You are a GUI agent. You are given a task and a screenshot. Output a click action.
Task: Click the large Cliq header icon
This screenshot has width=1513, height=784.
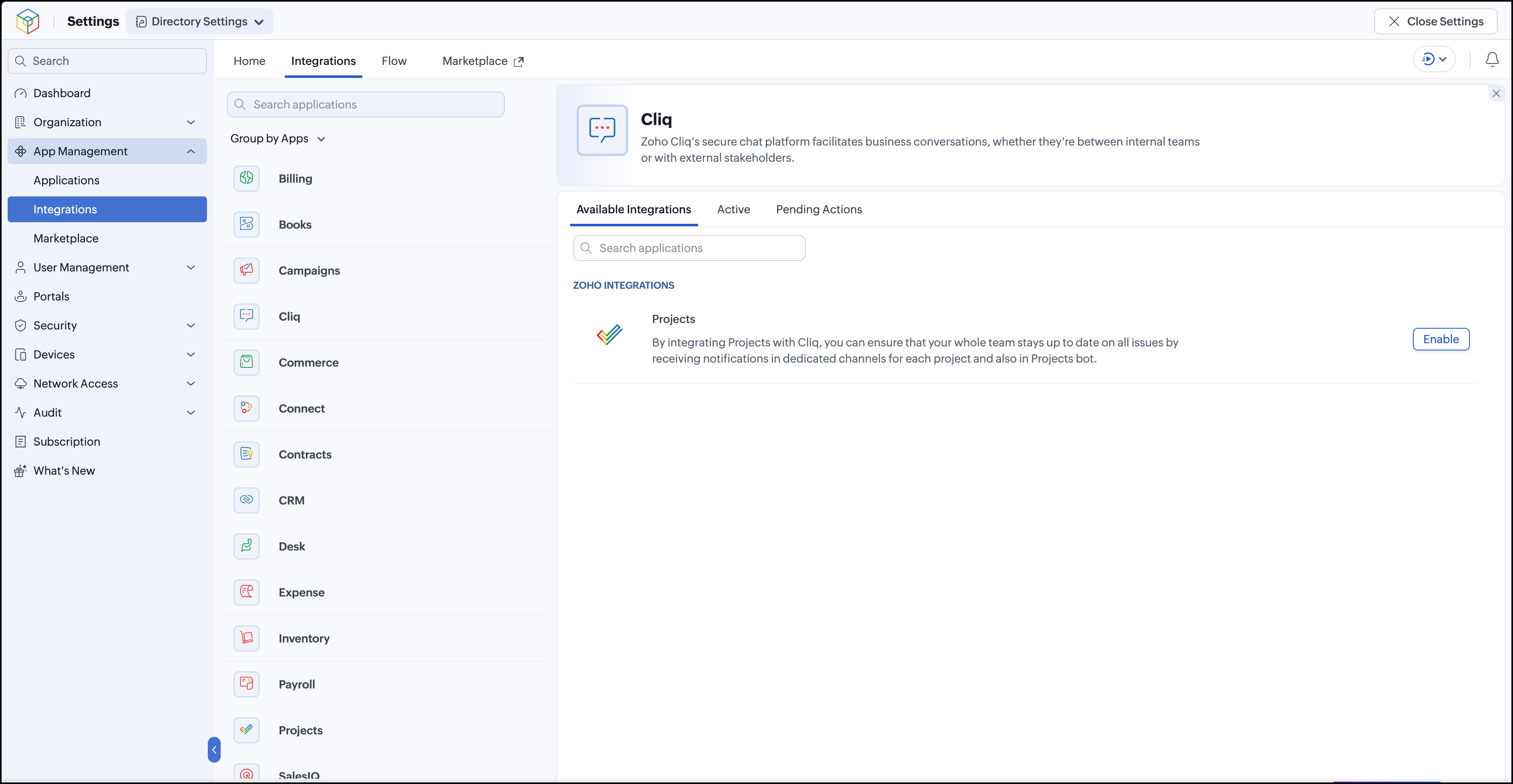point(602,130)
